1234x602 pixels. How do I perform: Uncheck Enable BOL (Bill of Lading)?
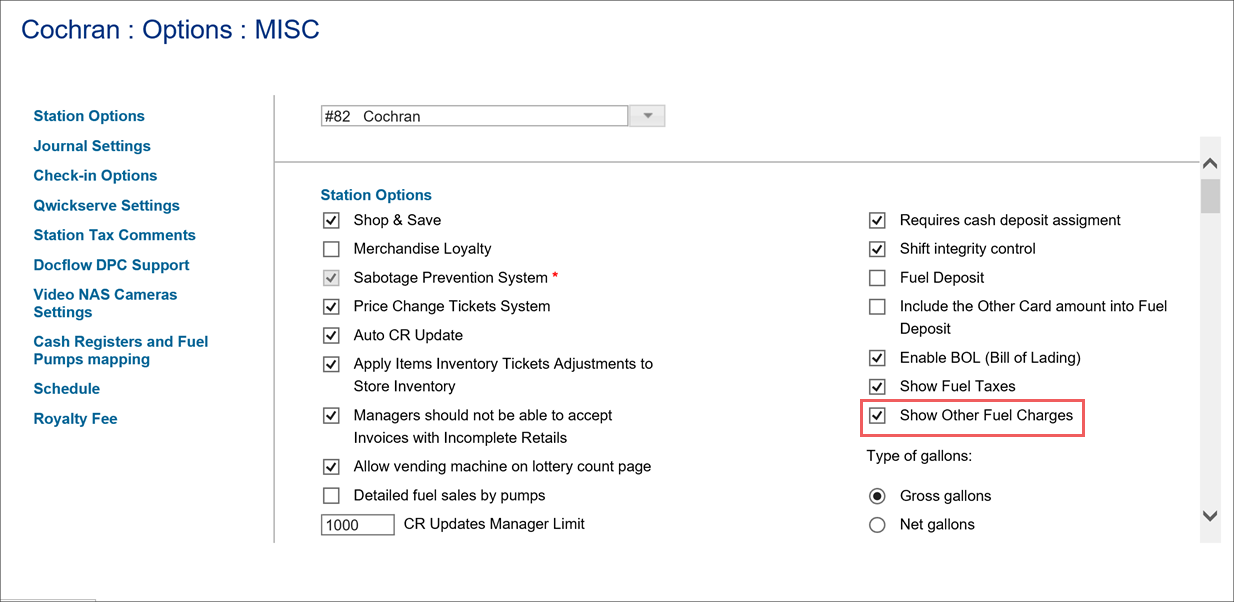(x=877, y=357)
